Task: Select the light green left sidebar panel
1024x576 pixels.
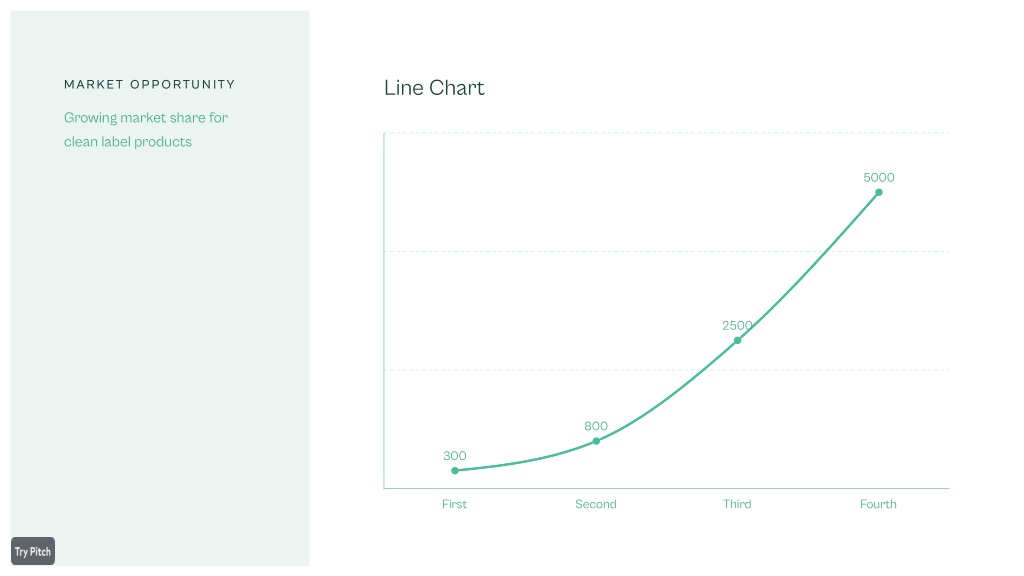Action: coord(160,288)
